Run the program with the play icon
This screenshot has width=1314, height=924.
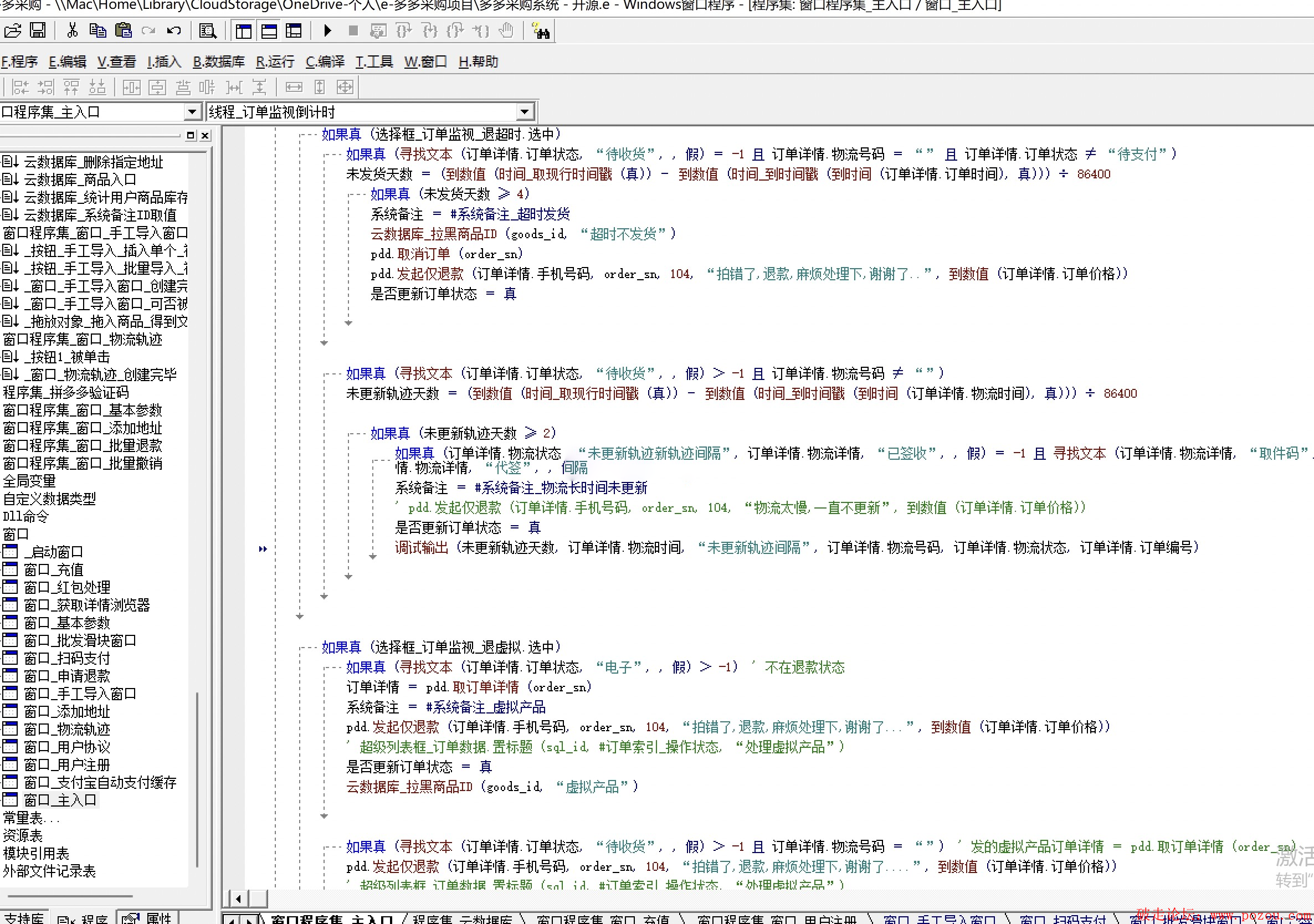pos(327,30)
